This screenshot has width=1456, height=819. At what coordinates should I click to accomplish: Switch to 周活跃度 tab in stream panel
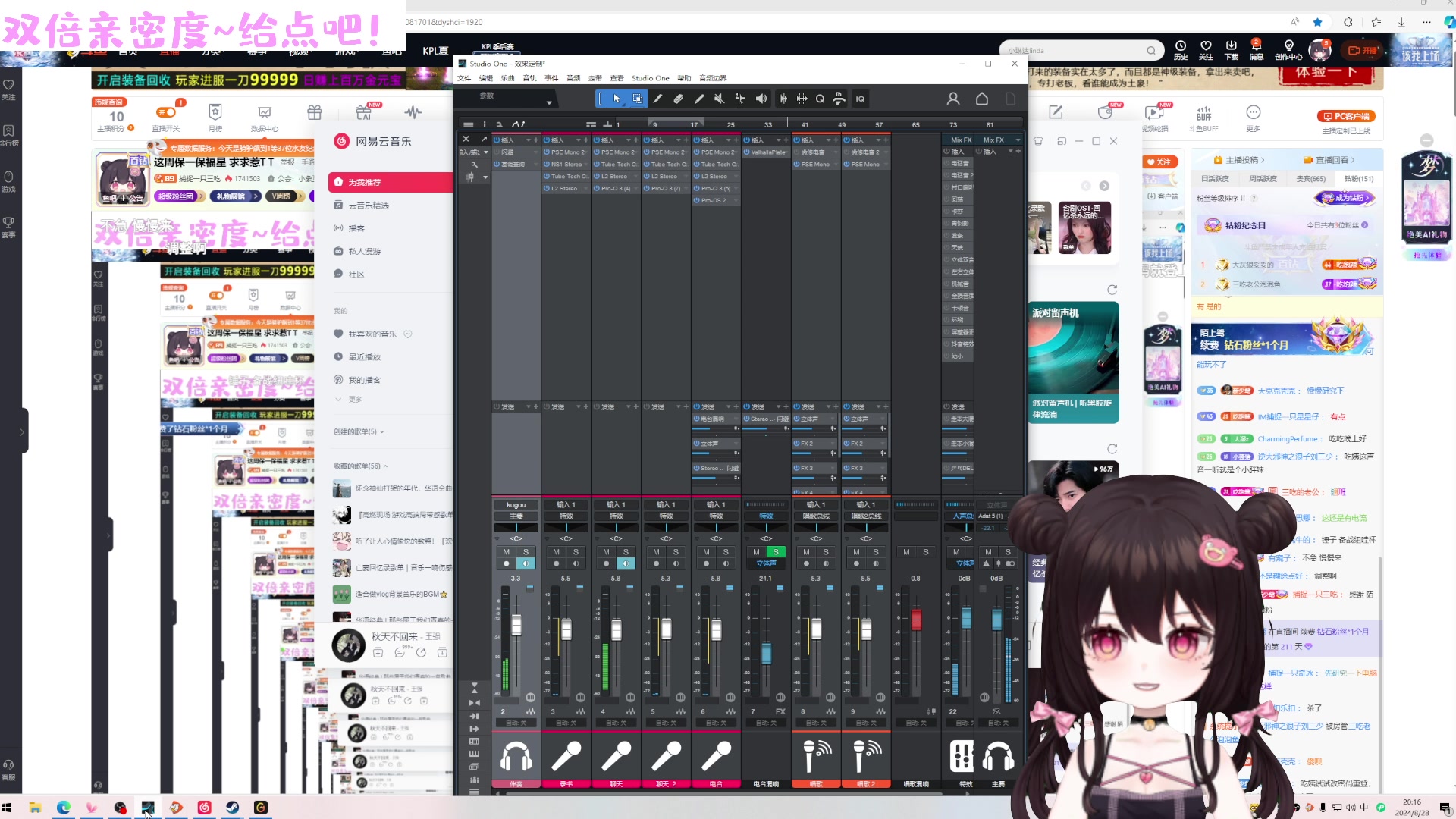tap(1263, 179)
